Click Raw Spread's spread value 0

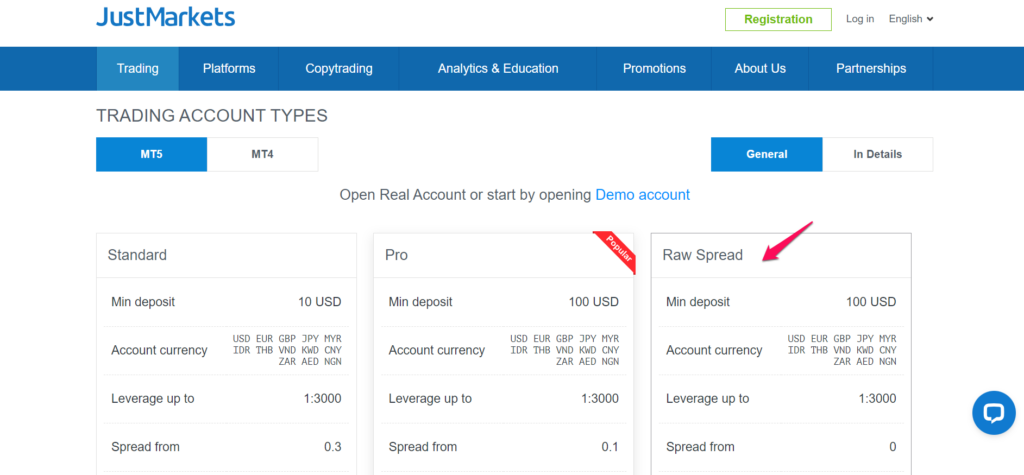tap(893, 447)
